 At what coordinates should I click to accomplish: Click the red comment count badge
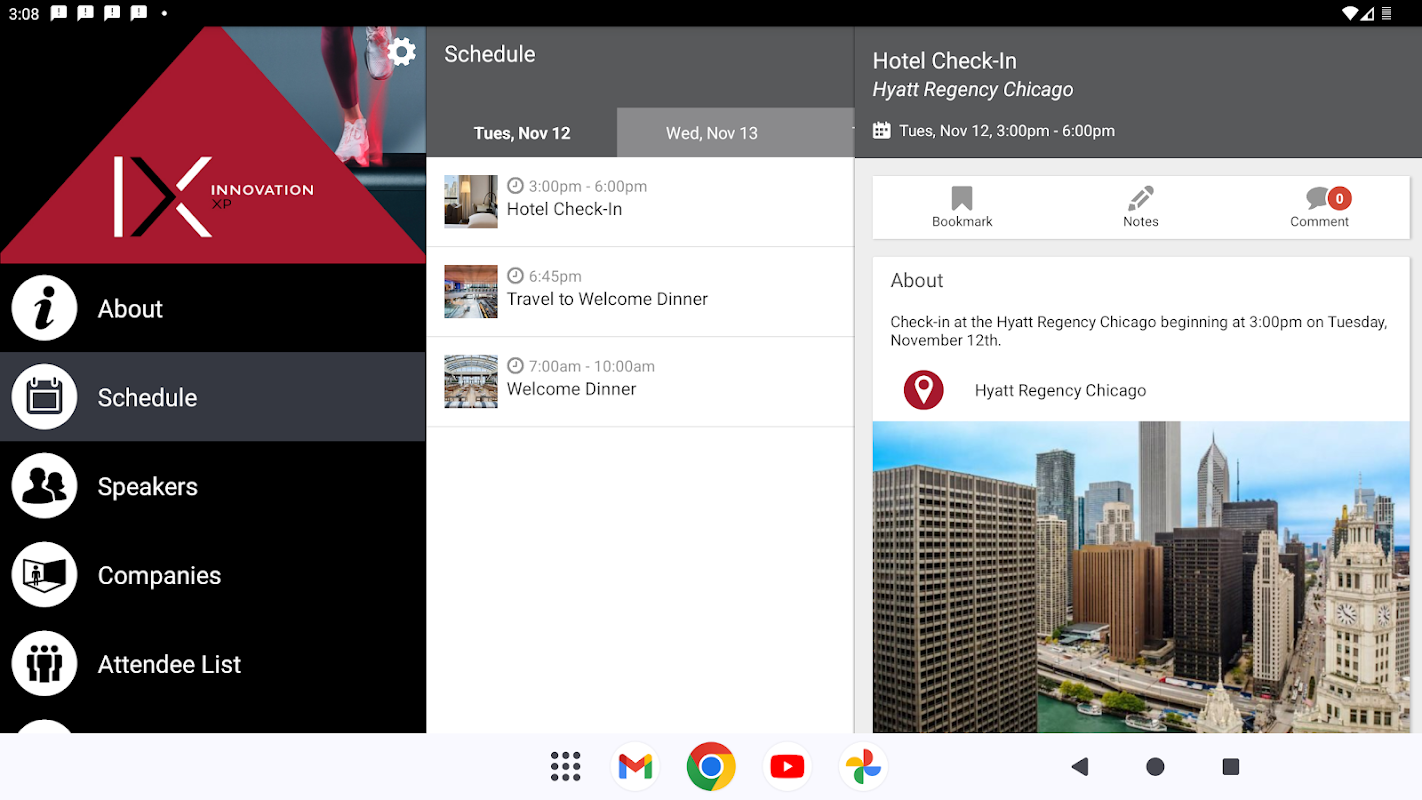pos(1339,198)
